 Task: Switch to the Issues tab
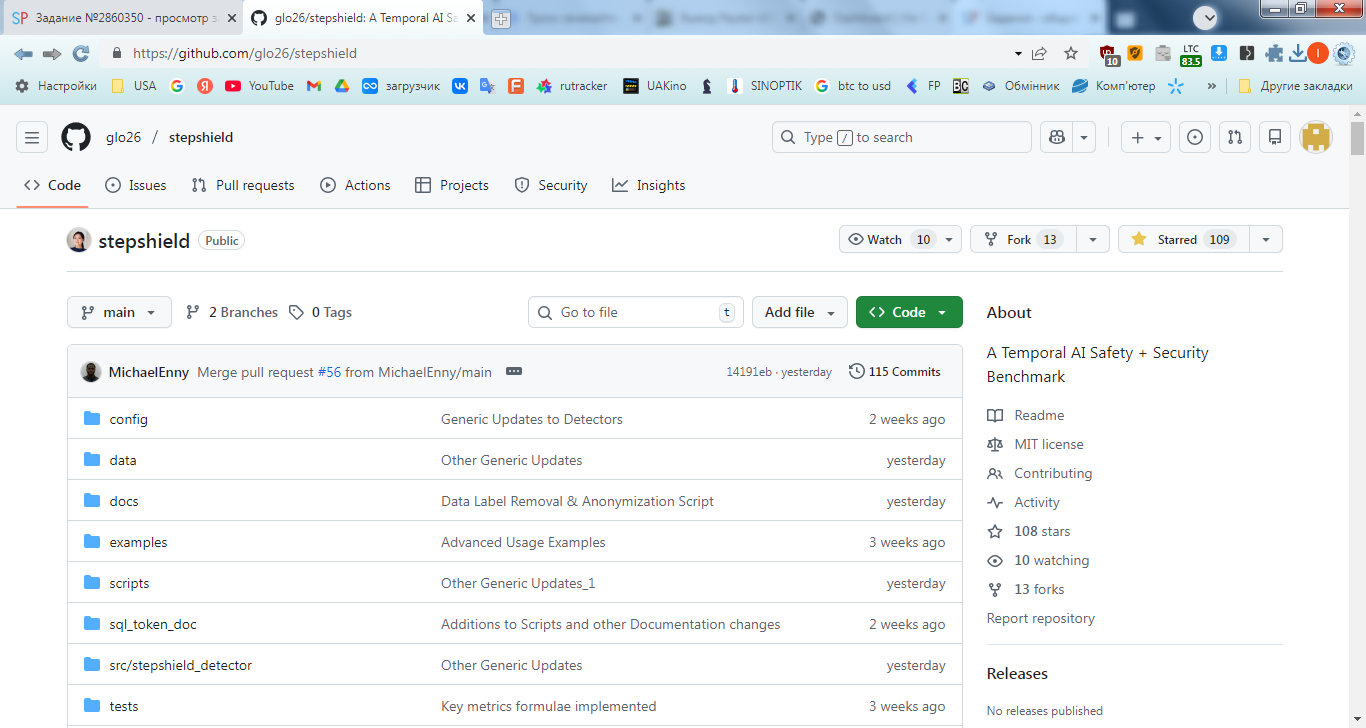136,185
